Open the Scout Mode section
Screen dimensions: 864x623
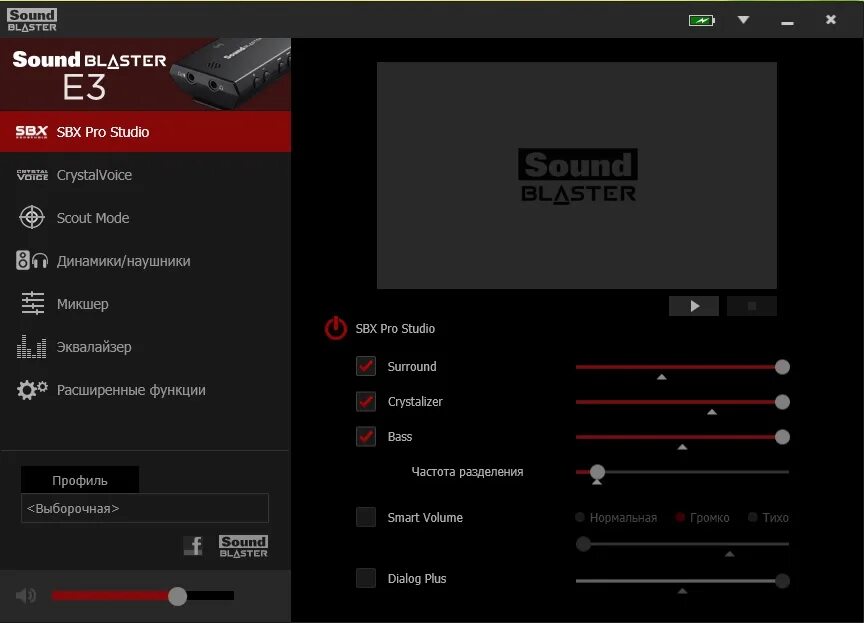145,218
